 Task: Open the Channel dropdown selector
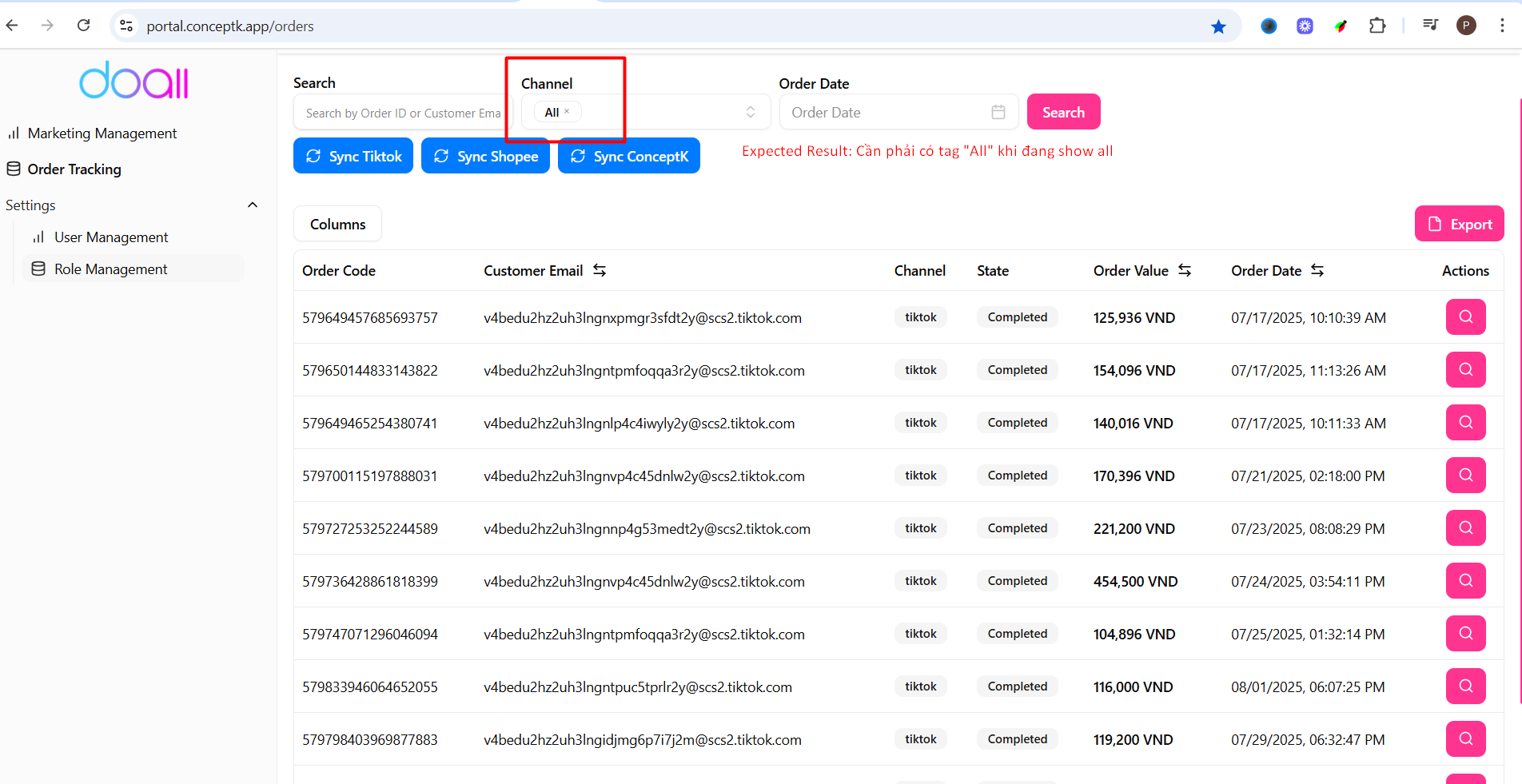click(750, 113)
